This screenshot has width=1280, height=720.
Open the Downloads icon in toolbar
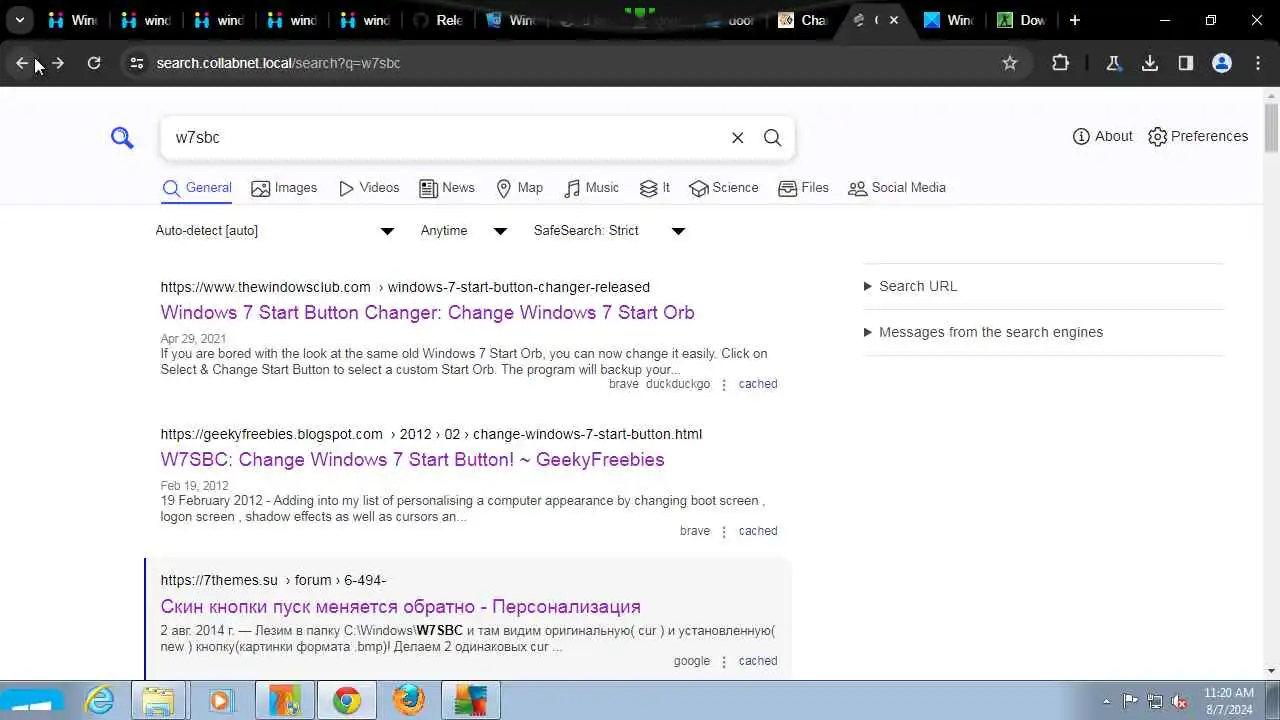1150,63
